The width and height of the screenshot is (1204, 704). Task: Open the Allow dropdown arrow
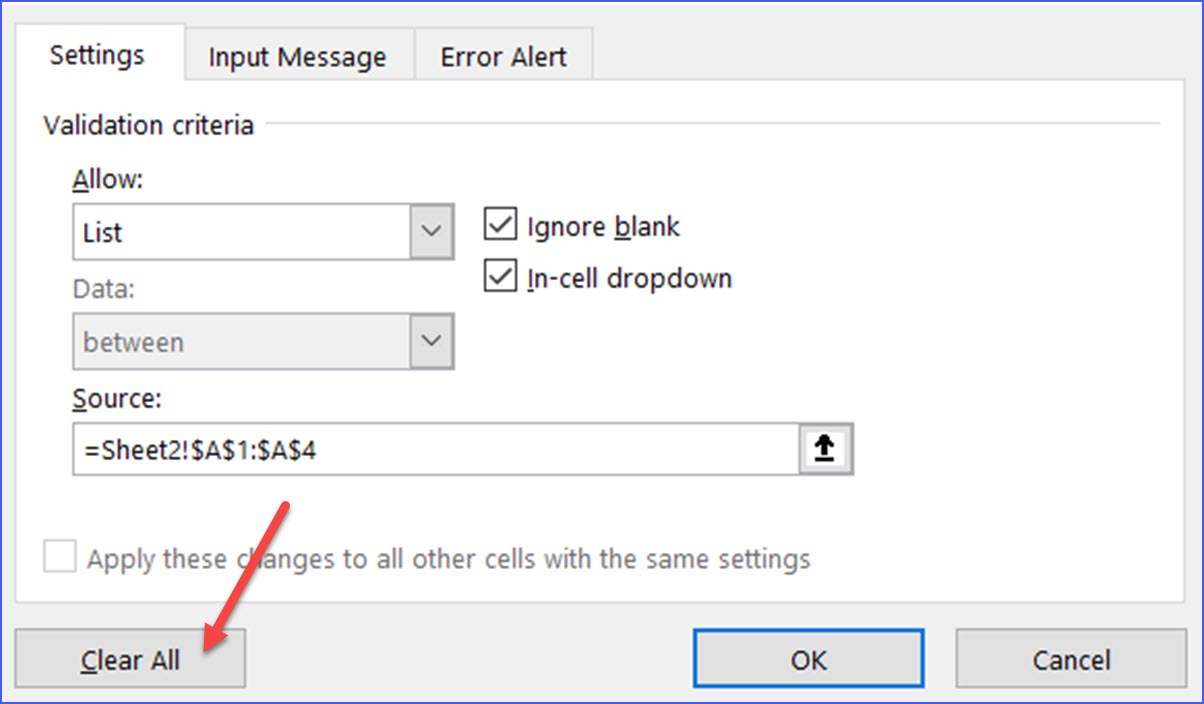430,231
